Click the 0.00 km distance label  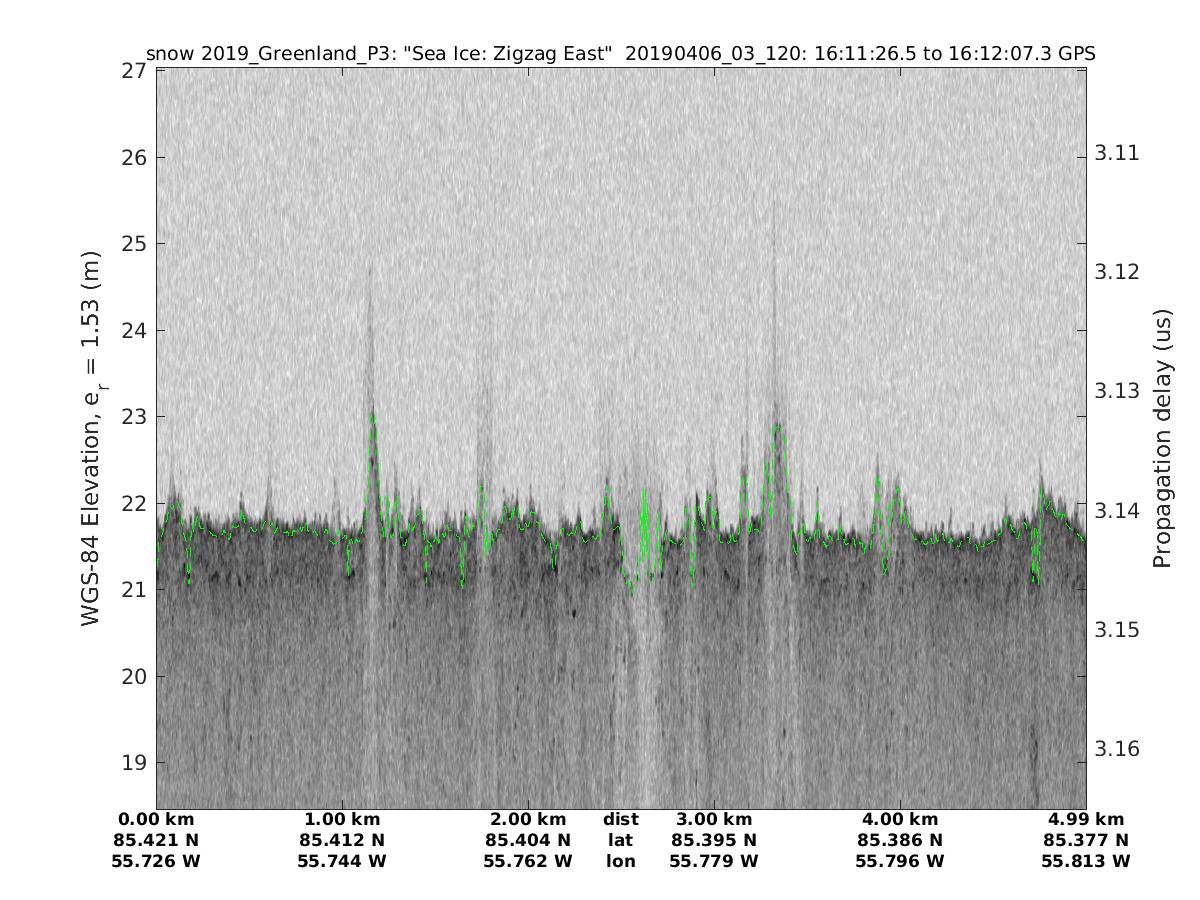tap(156, 819)
